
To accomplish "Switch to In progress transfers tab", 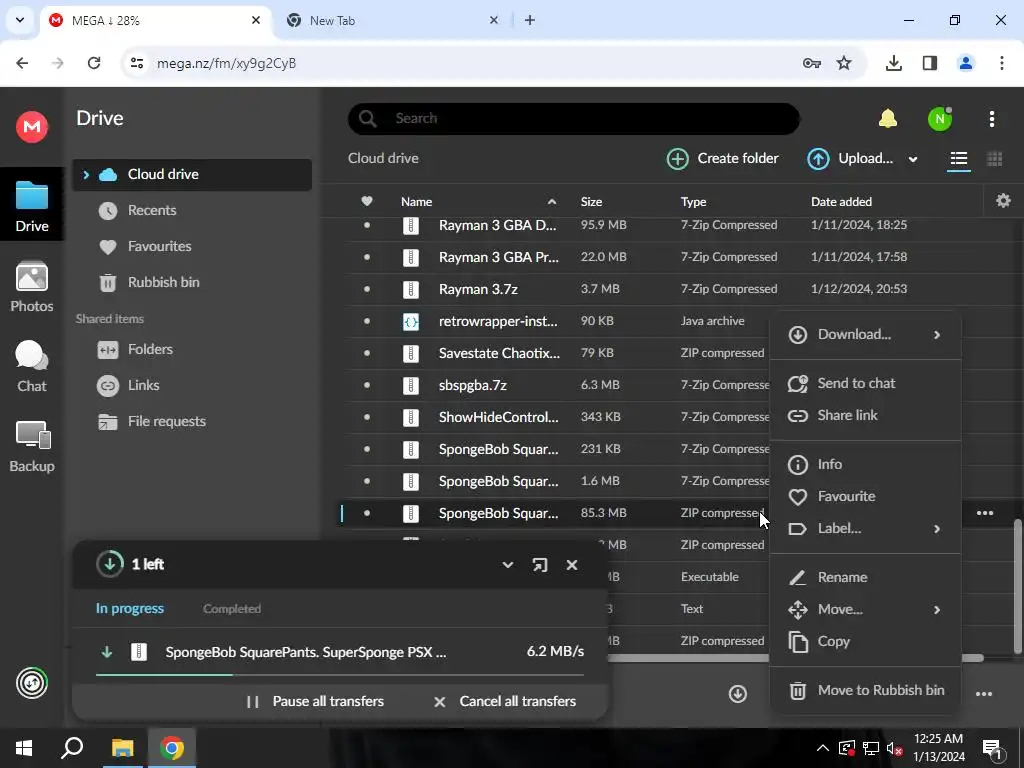I will coord(130,609).
